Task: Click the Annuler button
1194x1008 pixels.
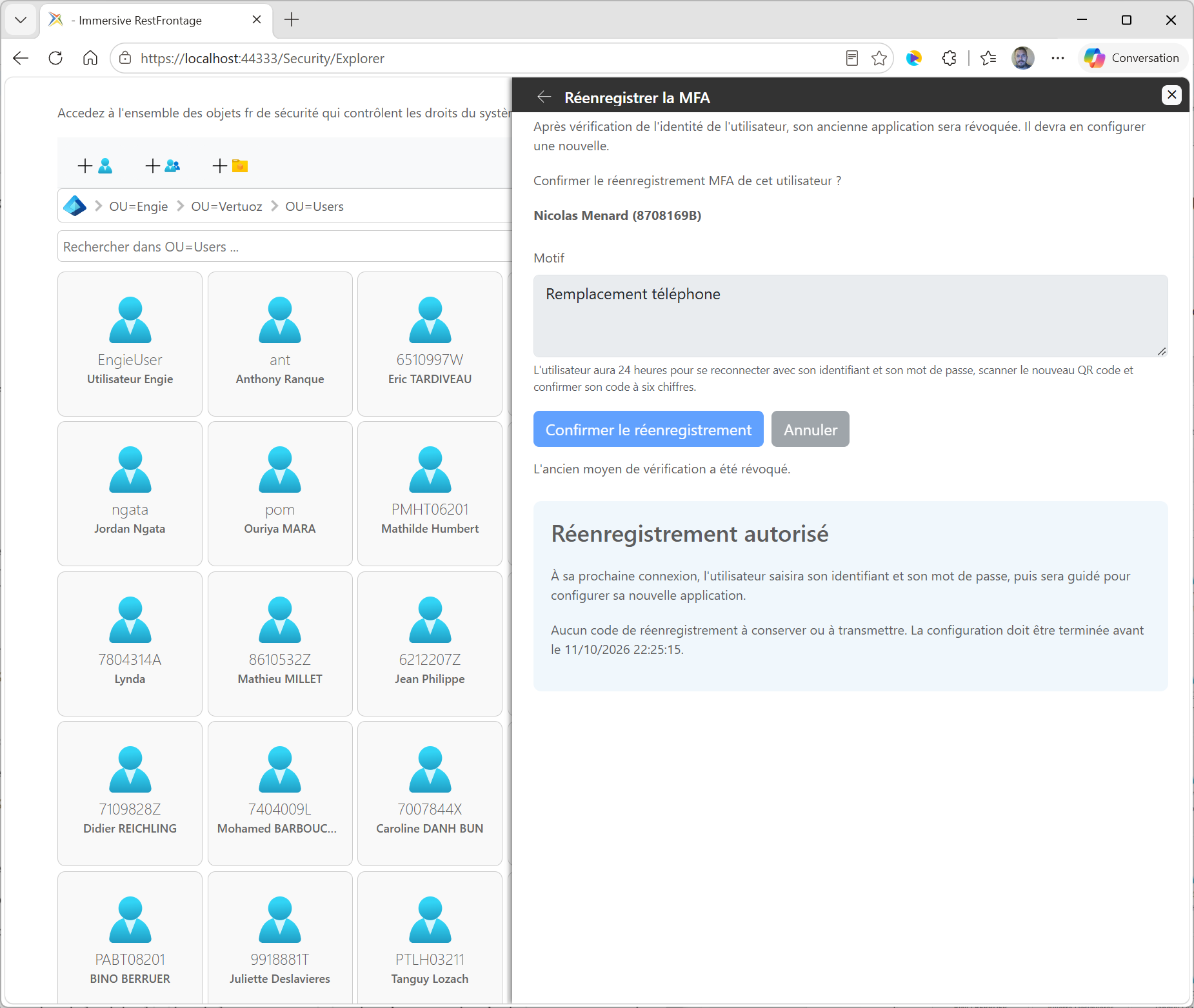Action: (x=810, y=429)
